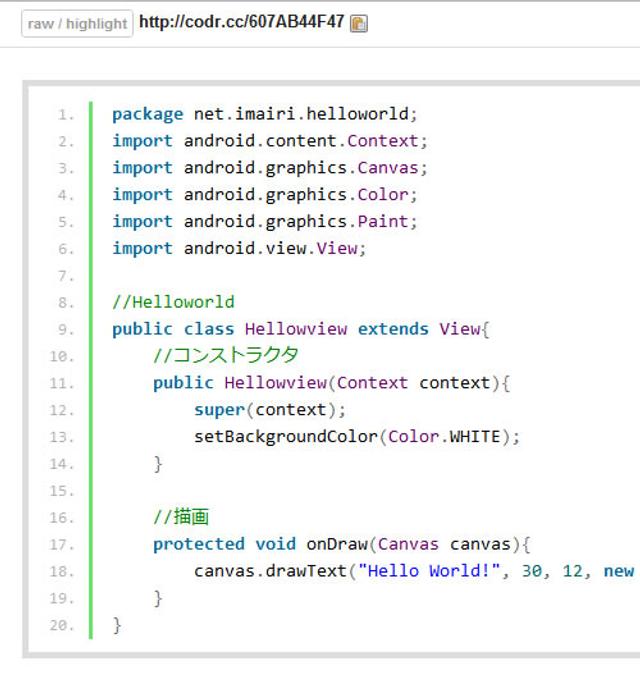The height and width of the screenshot is (675, 640).
Task: Click the closing brace on line 14
Action: (x=158, y=464)
